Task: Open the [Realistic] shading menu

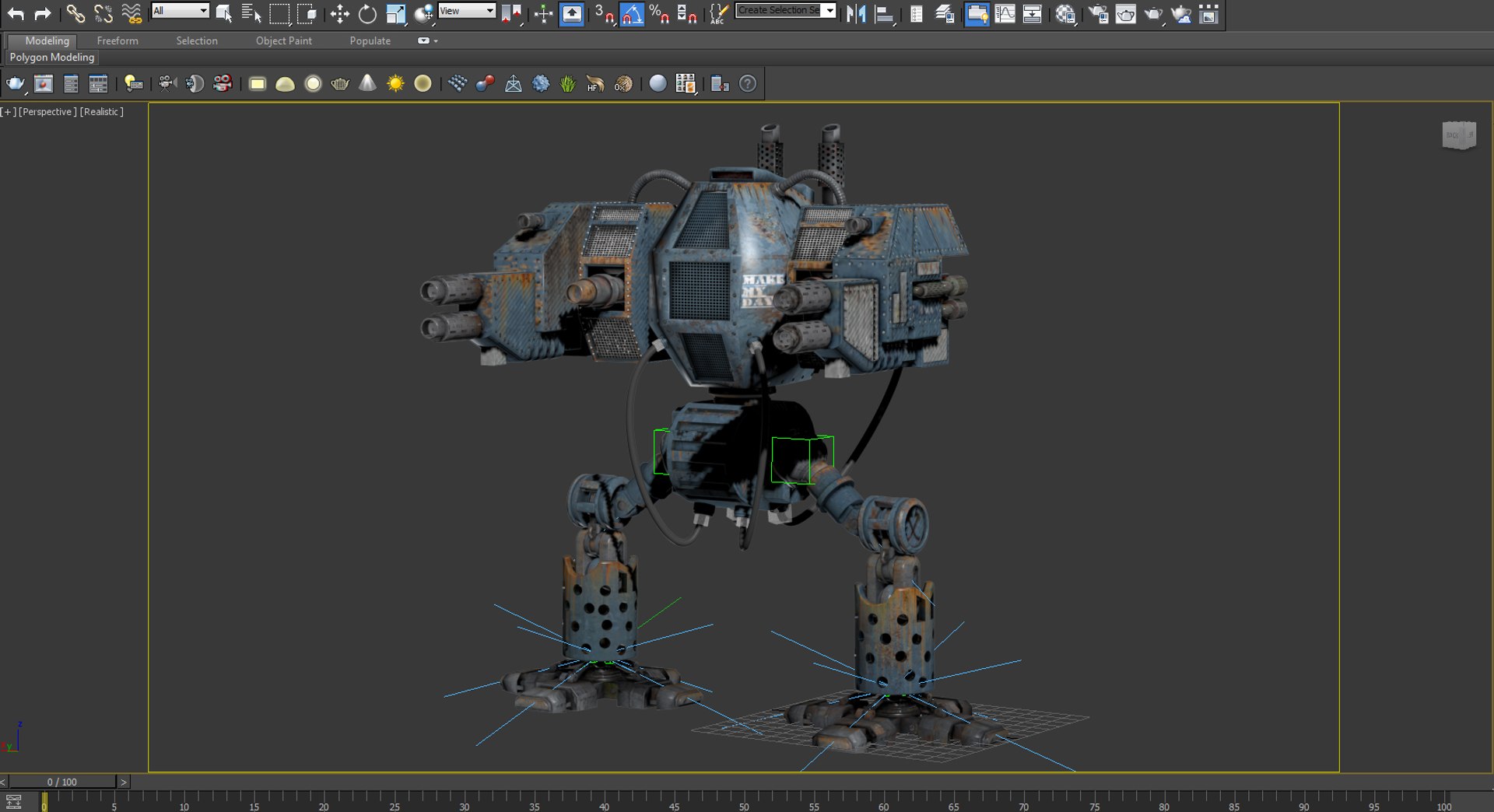Action: pyautogui.click(x=102, y=112)
